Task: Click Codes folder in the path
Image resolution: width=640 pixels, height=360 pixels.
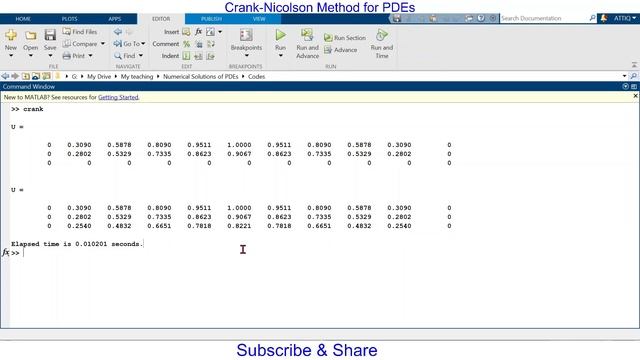Action: (x=256, y=76)
